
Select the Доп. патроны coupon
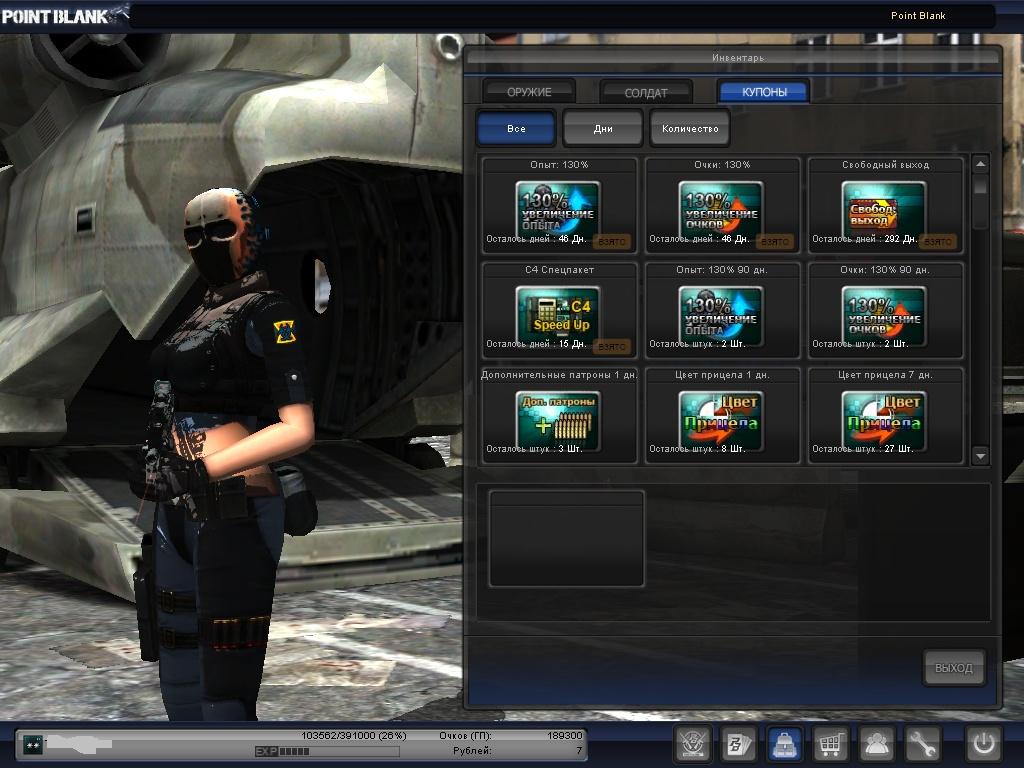point(558,418)
